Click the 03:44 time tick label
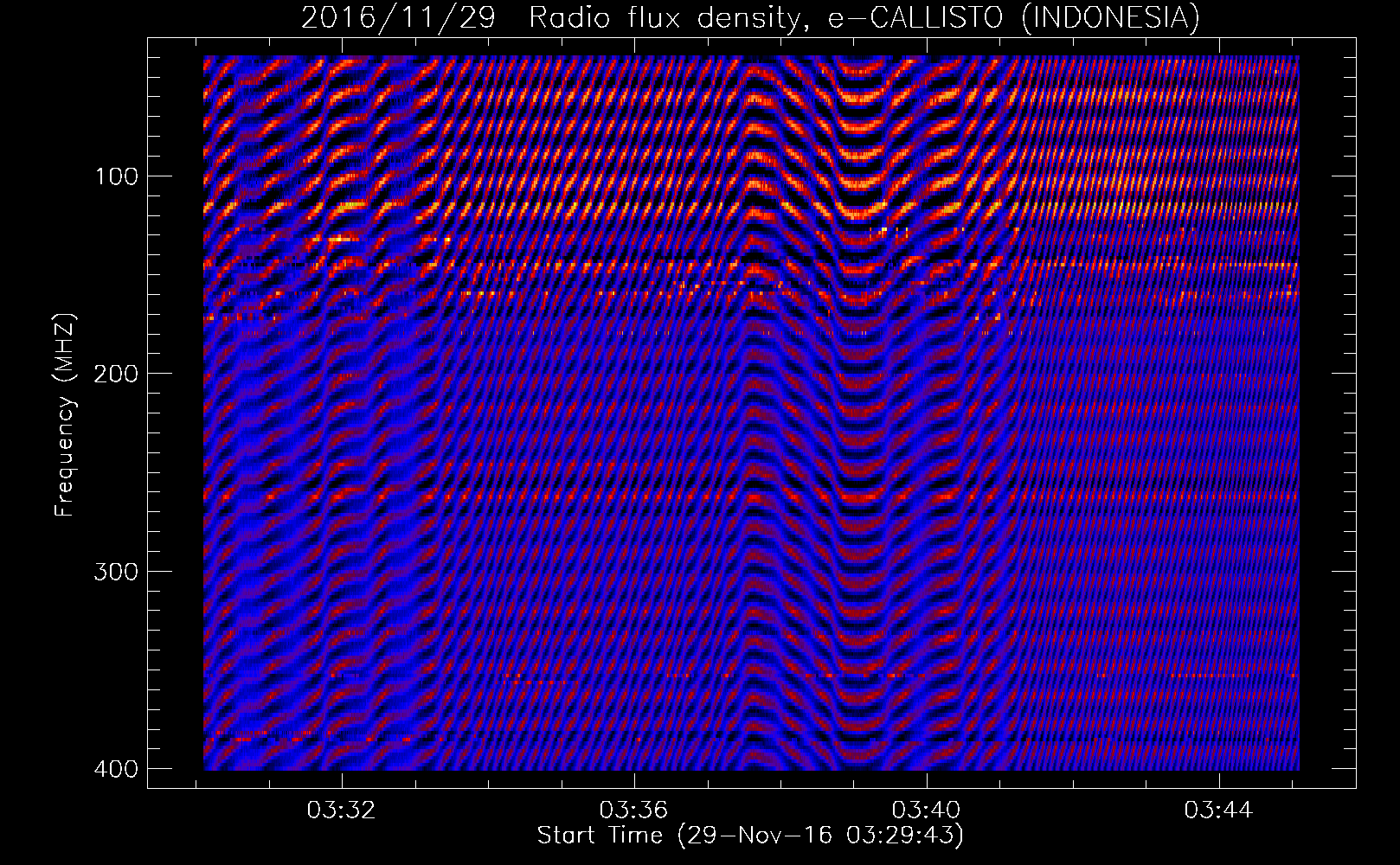Image resolution: width=1400 pixels, height=865 pixels. tap(1218, 811)
